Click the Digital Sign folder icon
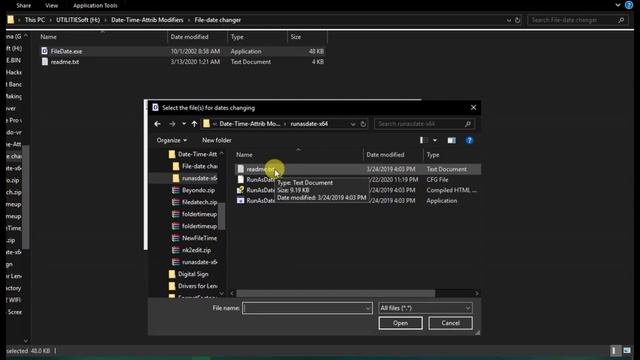Image resolution: width=640 pixels, height=360 pixels. click(x=172, y=274)
